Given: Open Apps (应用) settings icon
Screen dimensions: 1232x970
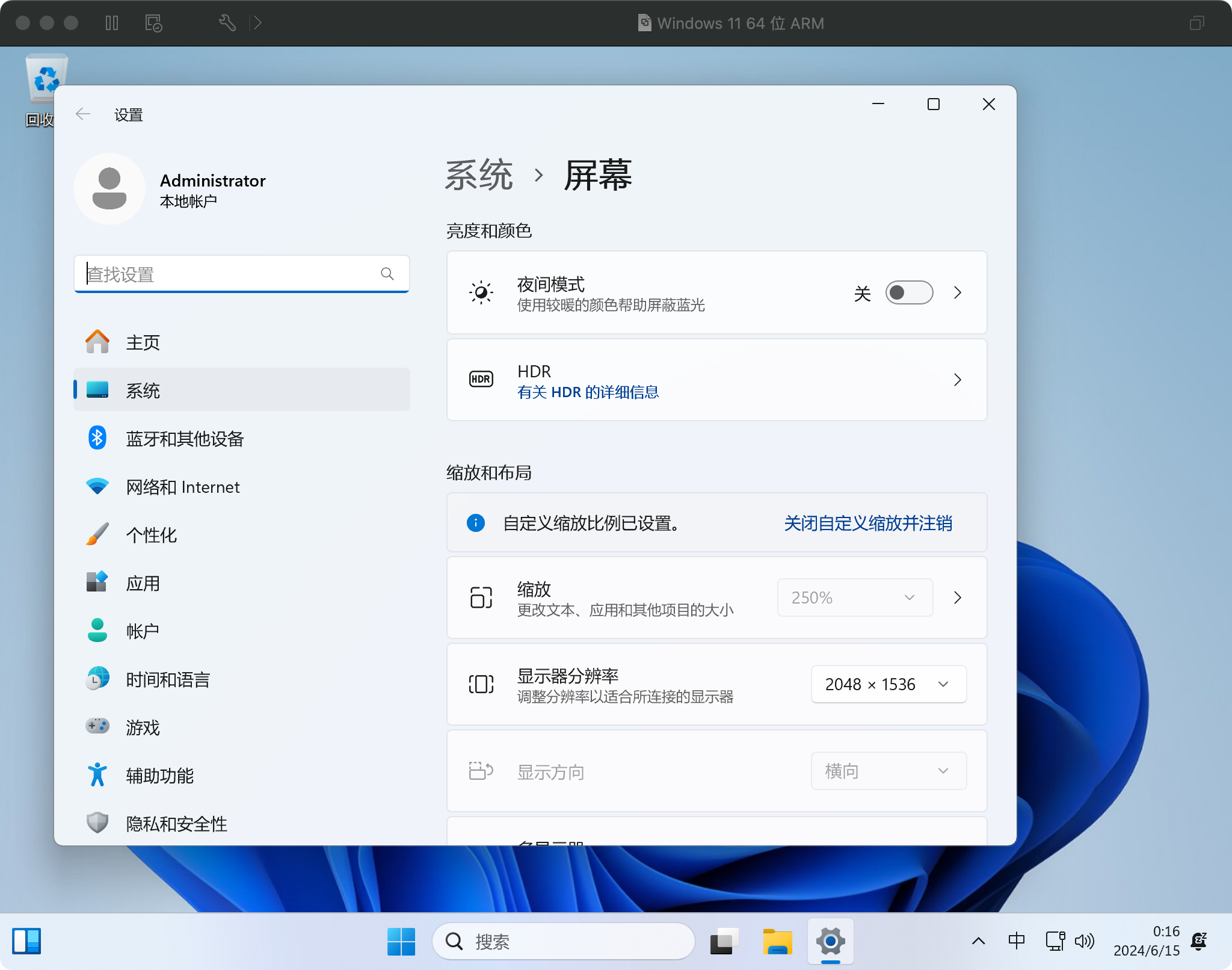Looking at the screenshot, I should (x=97, y=582).
